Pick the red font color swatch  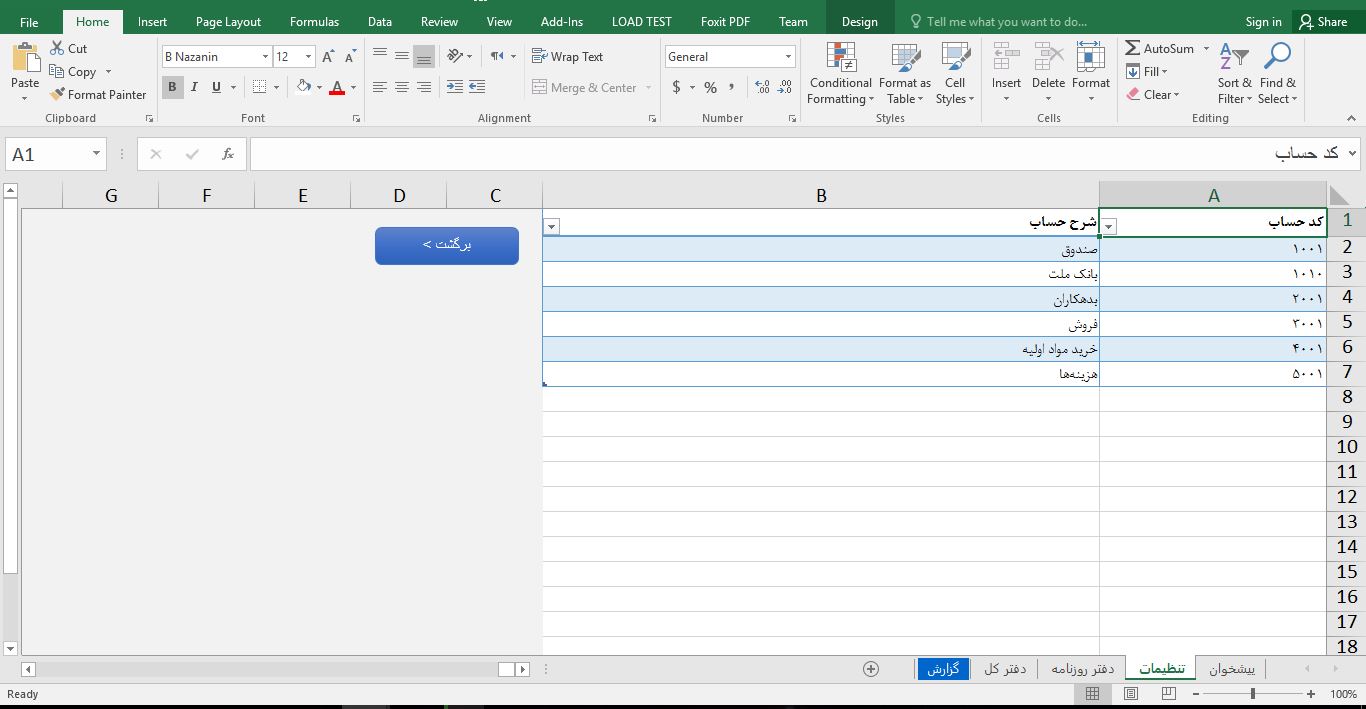click(337, 87)
